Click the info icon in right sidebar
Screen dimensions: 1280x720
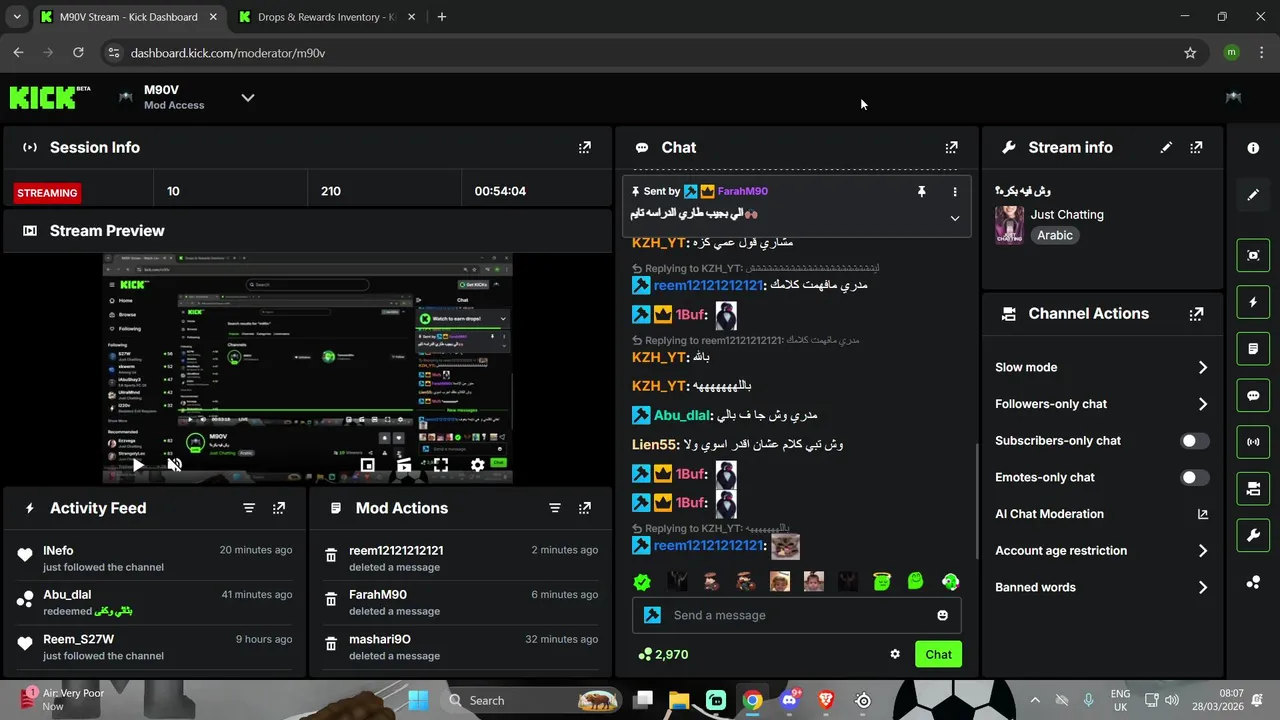coord(1253,148)
